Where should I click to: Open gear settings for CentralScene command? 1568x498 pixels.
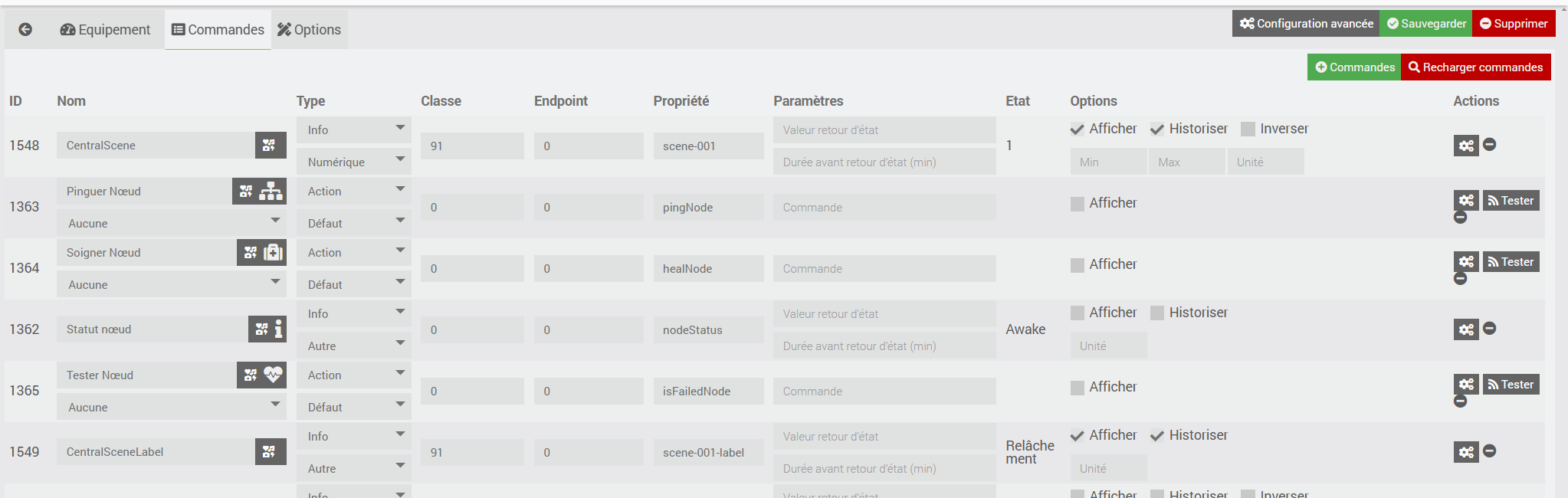point(1465,146)
